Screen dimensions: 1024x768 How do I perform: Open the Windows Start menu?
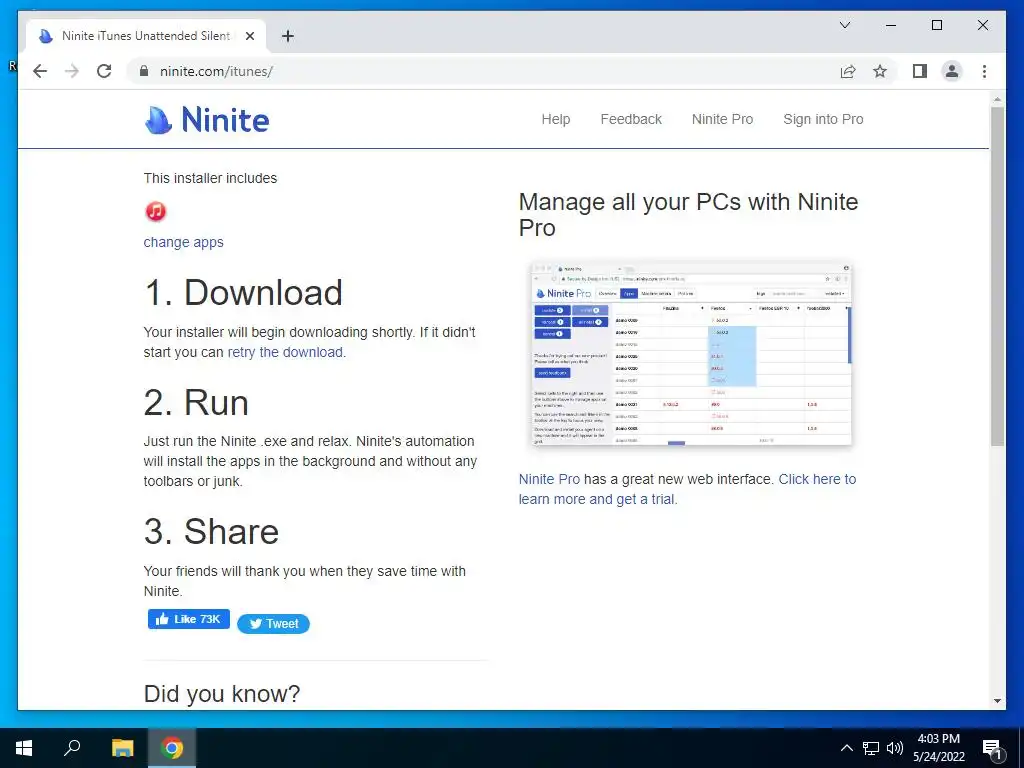24,748
